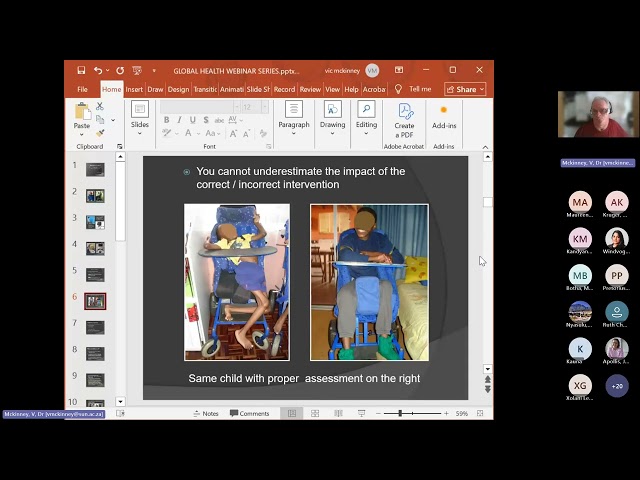Screen dimensions: 640x480
Task: Click the zoom slider handle
Action: [400, 413]
